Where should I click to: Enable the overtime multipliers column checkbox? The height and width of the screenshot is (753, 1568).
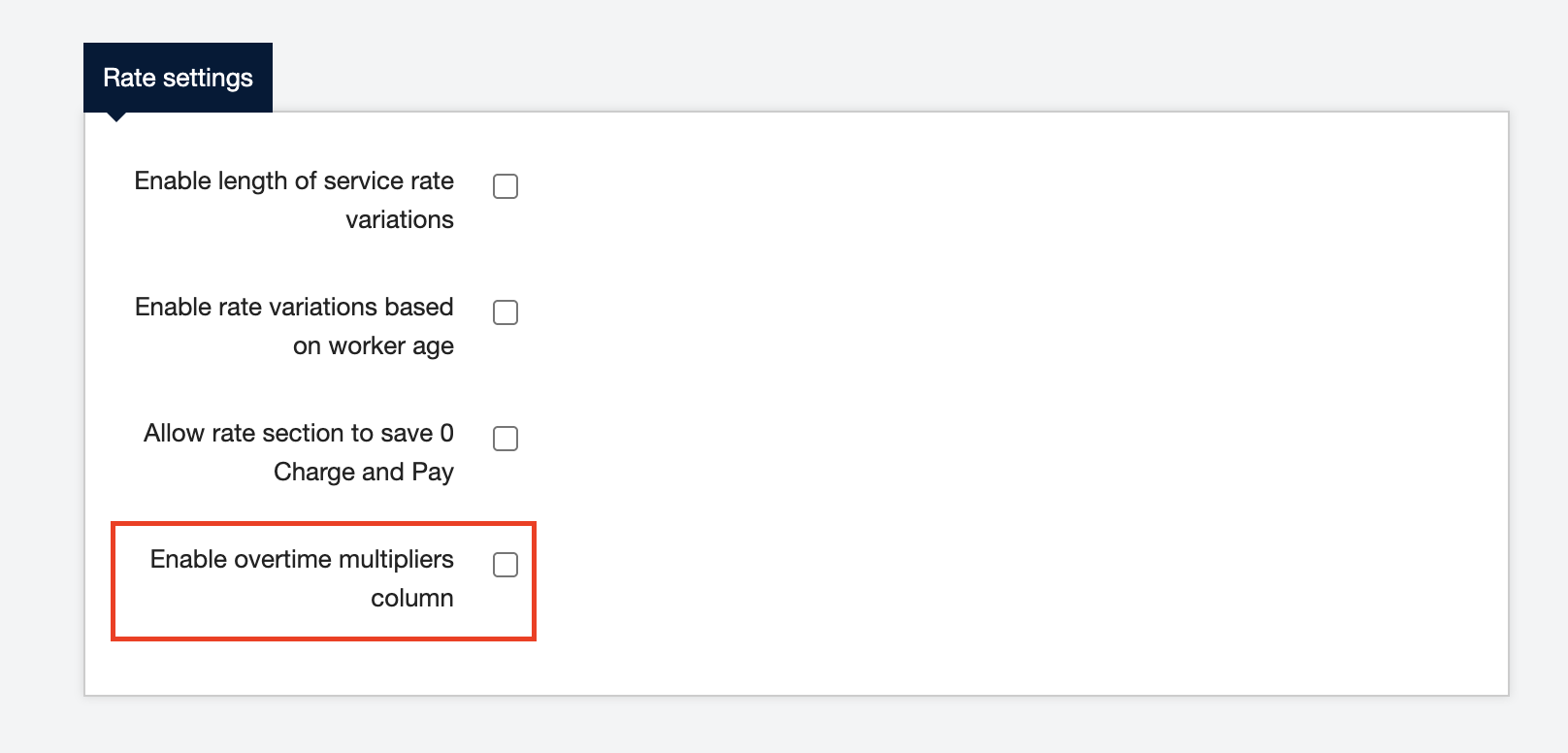506,565
